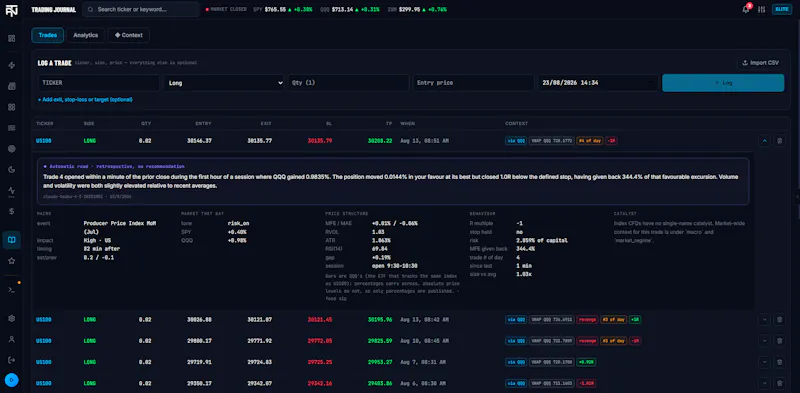
Task: Click the +1R tag on Aug 13, 08:42 row
Action: pyautogui.click(x=635, y=320)
